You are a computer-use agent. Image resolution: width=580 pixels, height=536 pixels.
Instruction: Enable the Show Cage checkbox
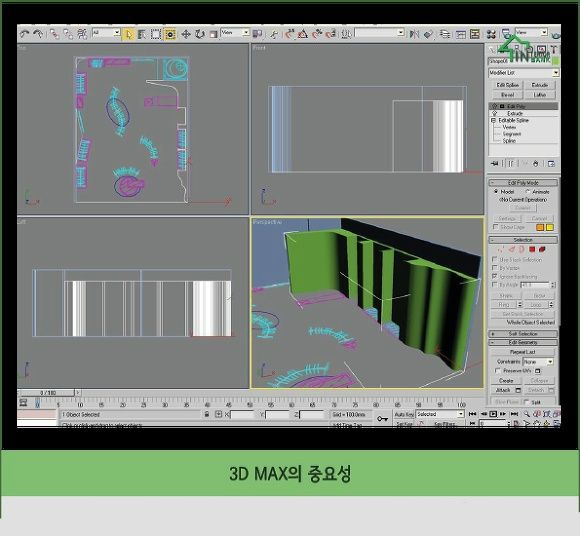coord(496,227)
